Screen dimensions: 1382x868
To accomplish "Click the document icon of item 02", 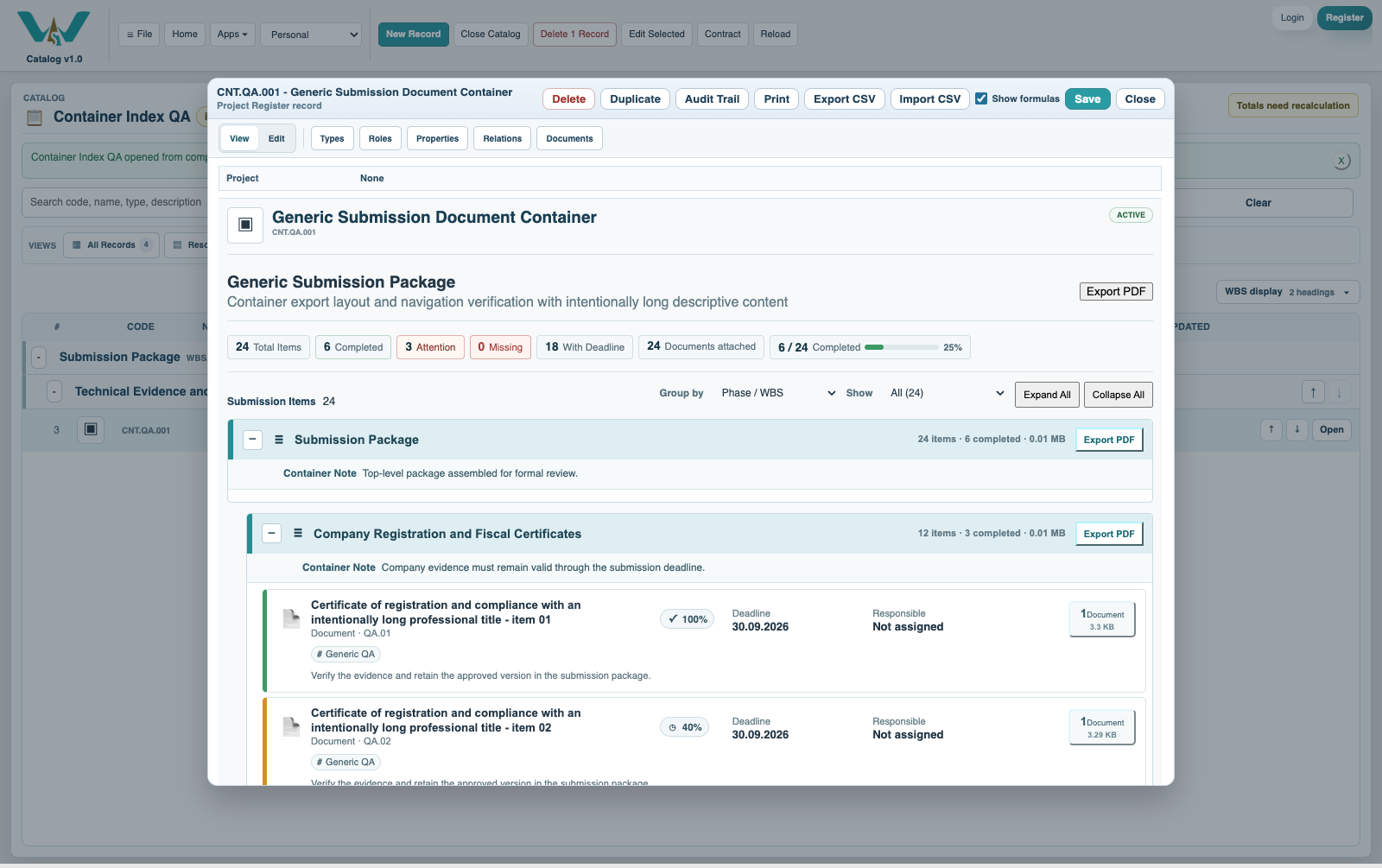I will [x=291, y=726].
